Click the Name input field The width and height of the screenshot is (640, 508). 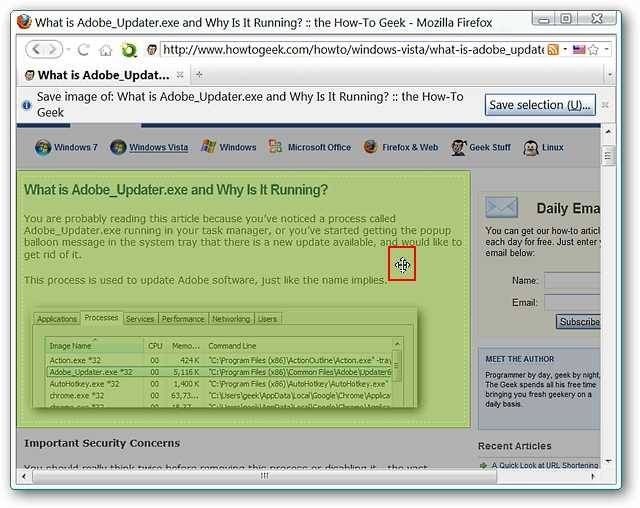coord(572,281)
